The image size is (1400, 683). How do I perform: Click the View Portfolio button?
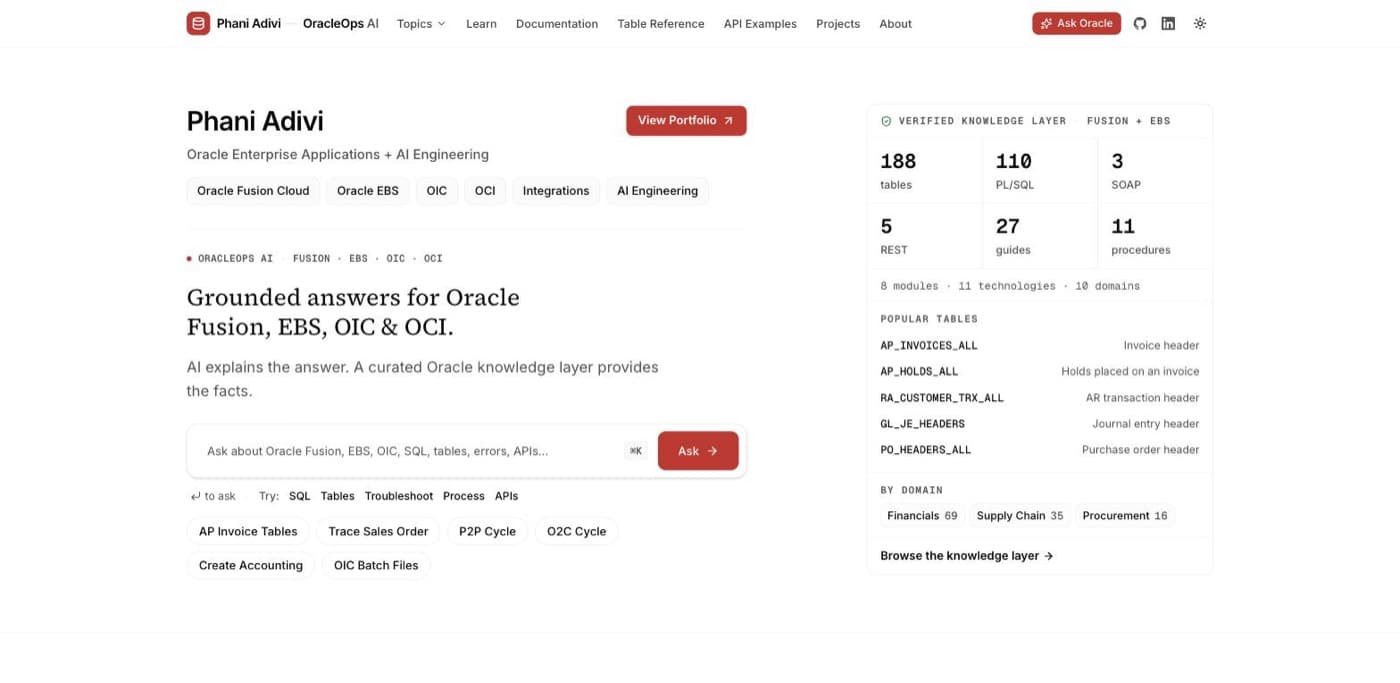coord(686,120)
